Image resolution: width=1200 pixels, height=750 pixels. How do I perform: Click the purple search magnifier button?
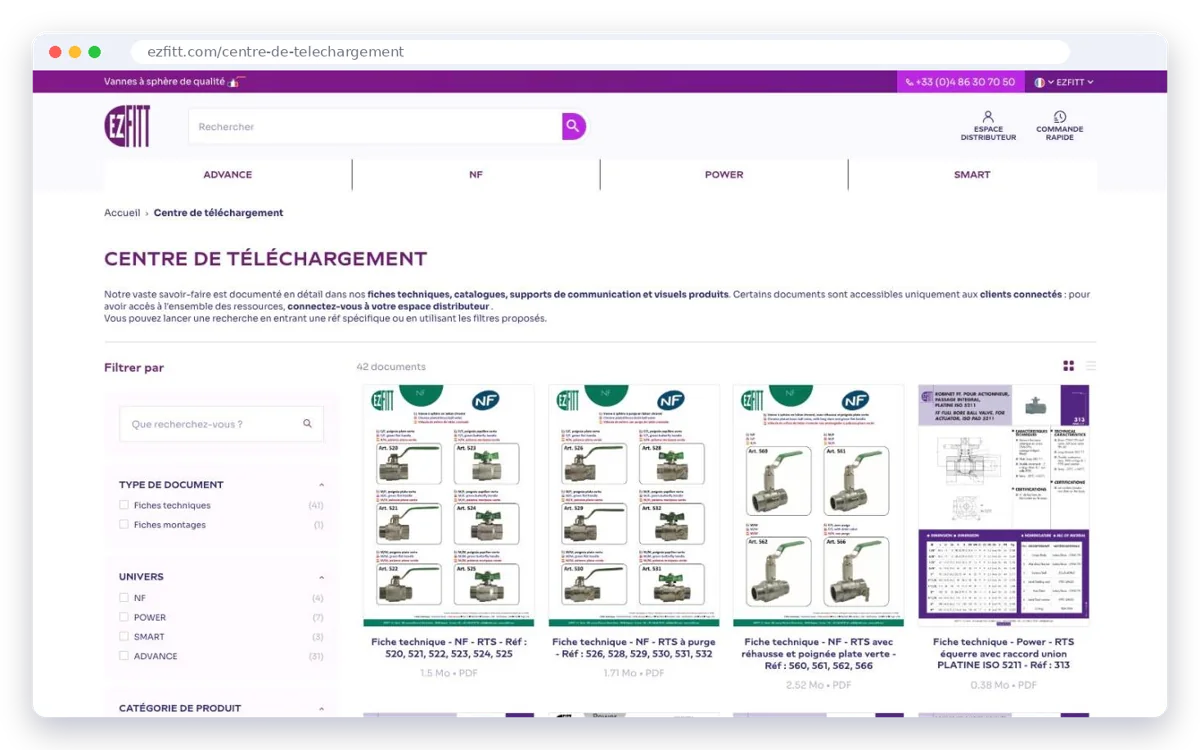point(573,126)
